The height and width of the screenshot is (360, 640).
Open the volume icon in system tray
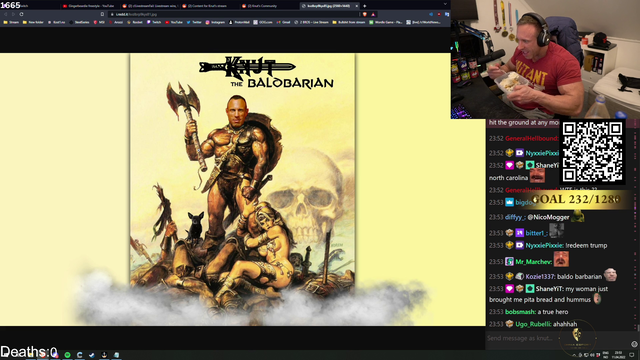(592, 355)
